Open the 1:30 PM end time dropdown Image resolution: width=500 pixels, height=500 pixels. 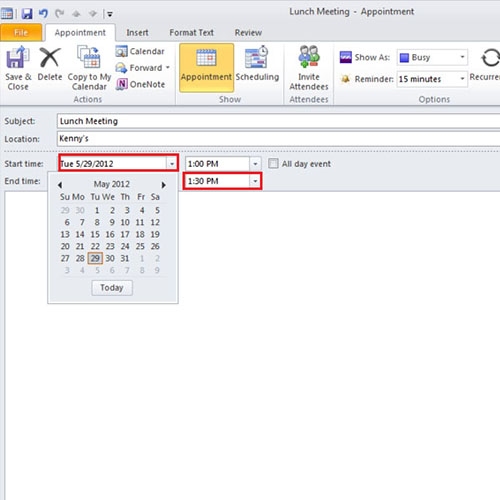255,181
